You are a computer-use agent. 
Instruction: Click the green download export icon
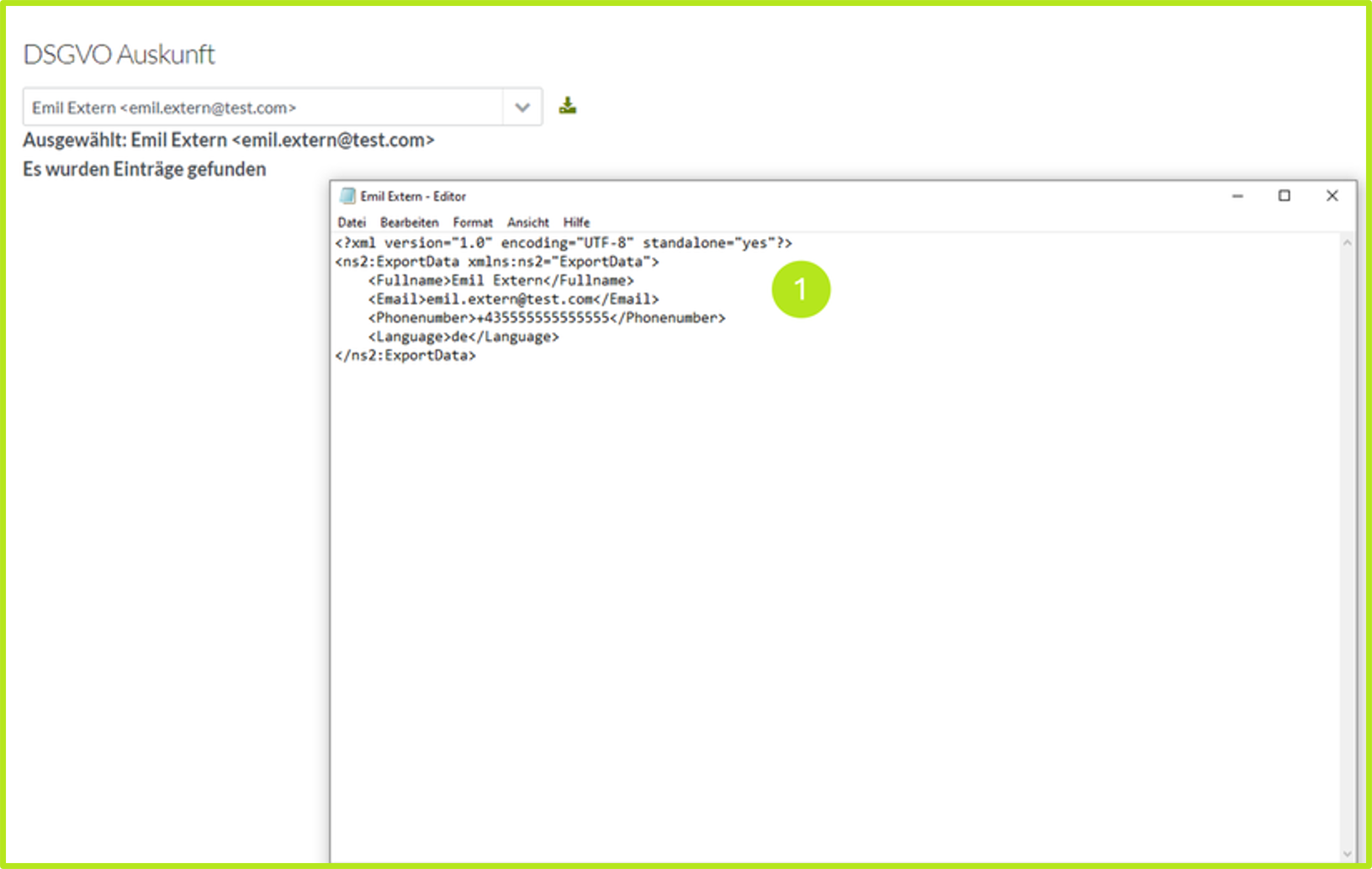point(568,106)
